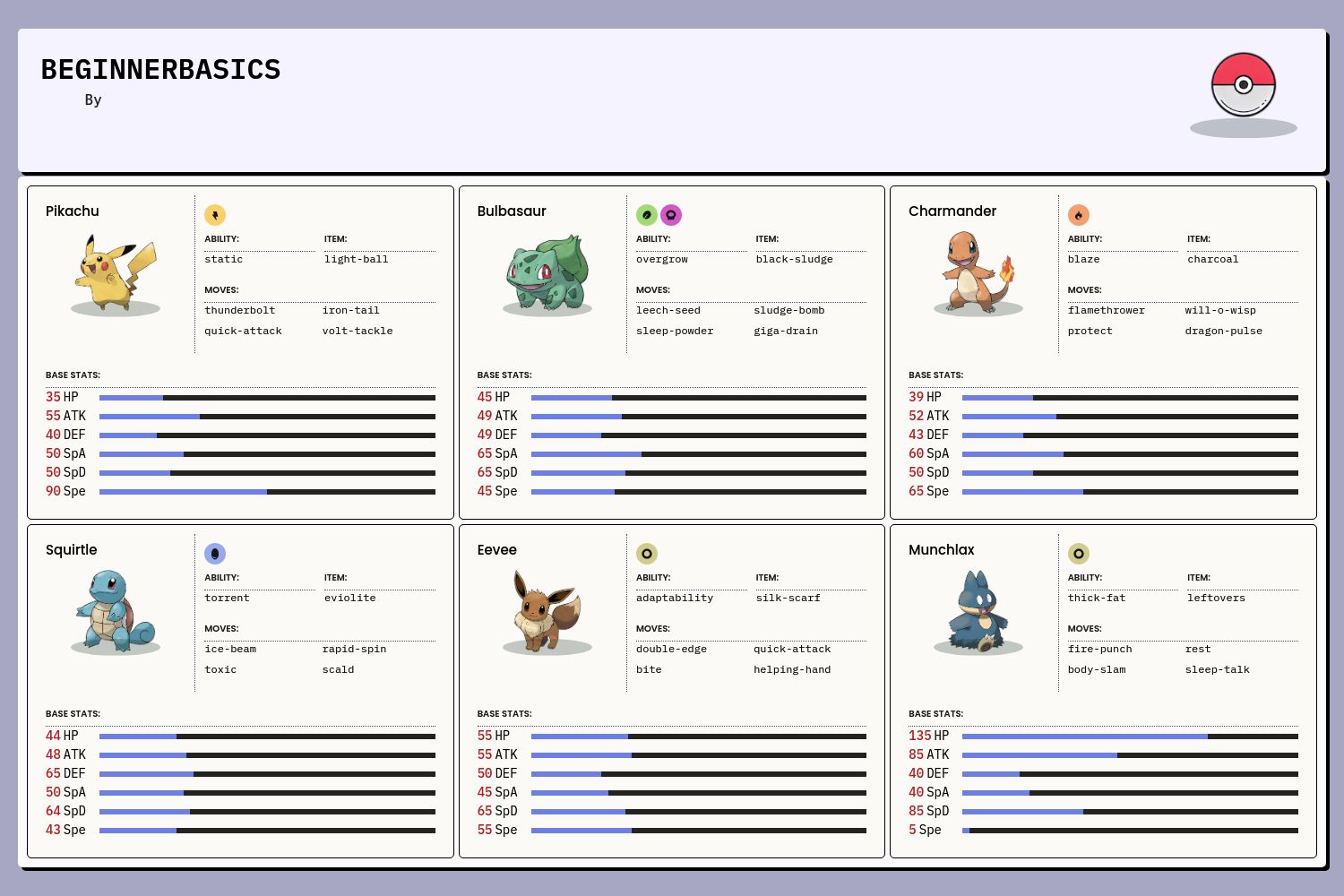The height and width of the screenshot is (896, 1344).
Task: Click Eevee's normal type icon
Action: (x=647, y=554)
